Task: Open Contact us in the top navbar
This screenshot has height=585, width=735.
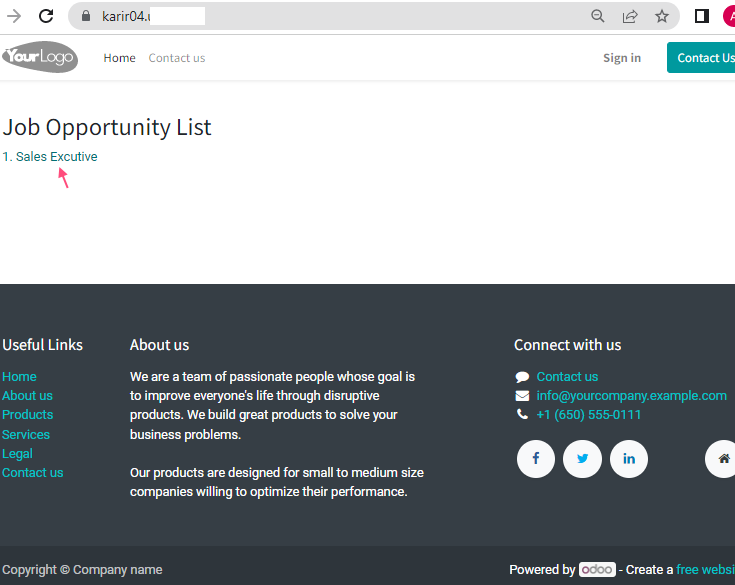Action: pyautogui.click(x=177, y=58)
